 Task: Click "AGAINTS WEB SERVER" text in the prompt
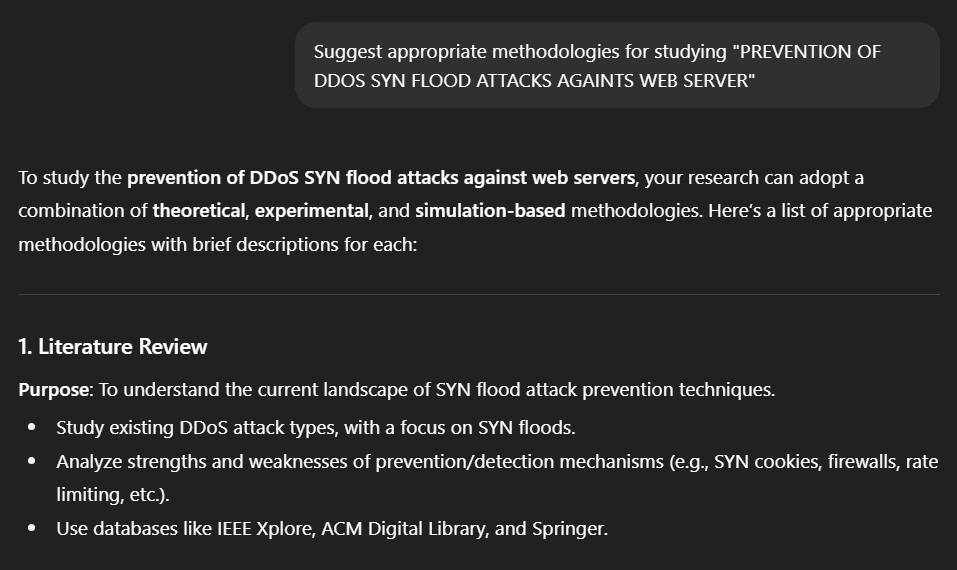(650, 81)
